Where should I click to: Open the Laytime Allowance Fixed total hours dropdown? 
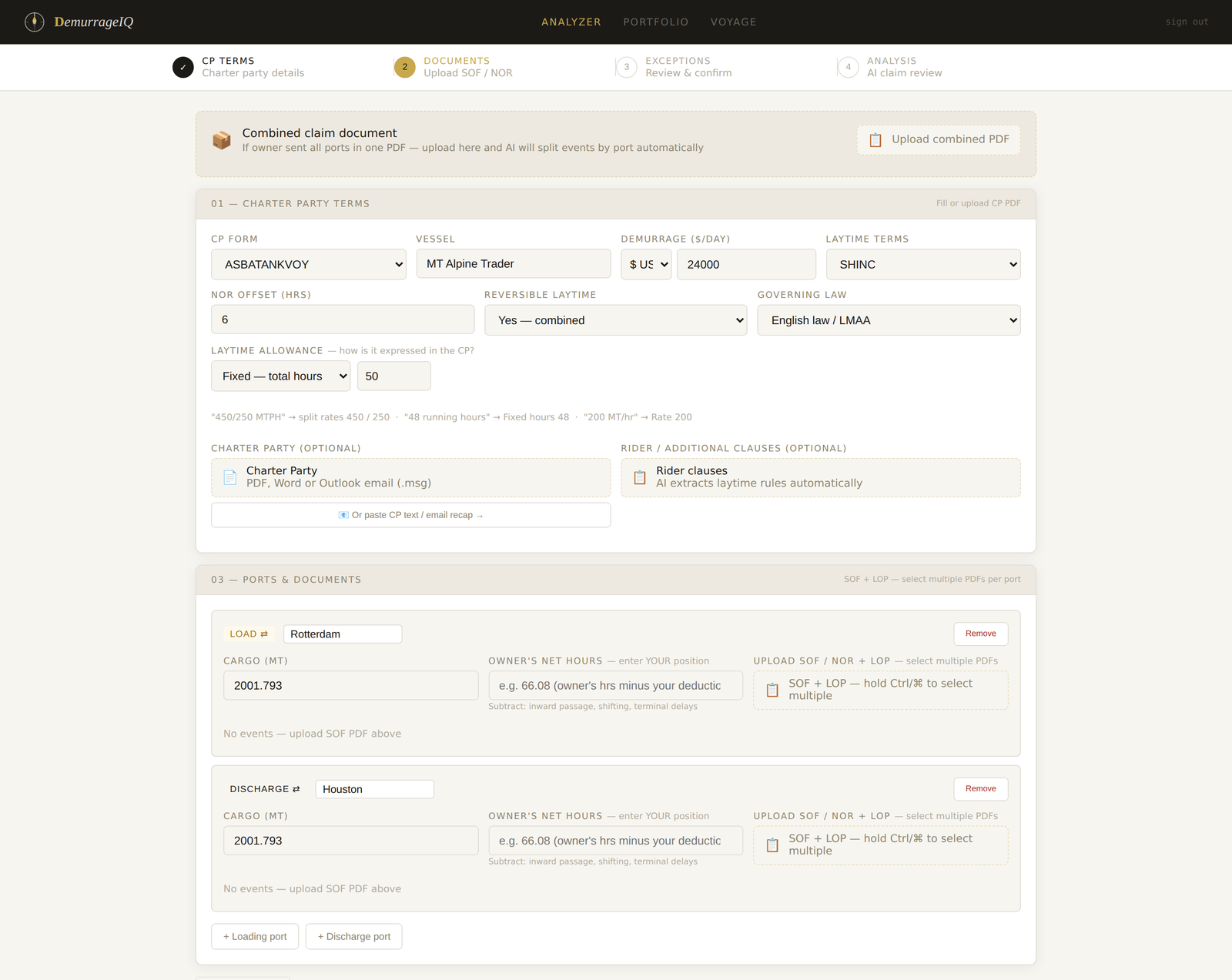(x=281, y=376)
